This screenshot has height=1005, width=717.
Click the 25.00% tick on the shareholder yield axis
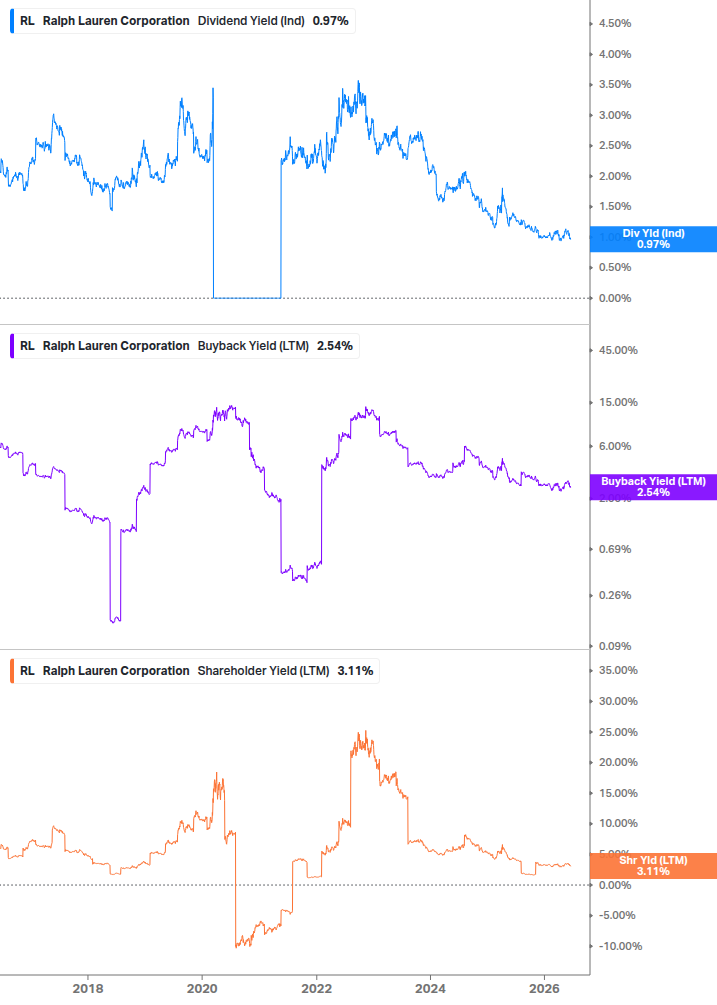tap(618, 732)
